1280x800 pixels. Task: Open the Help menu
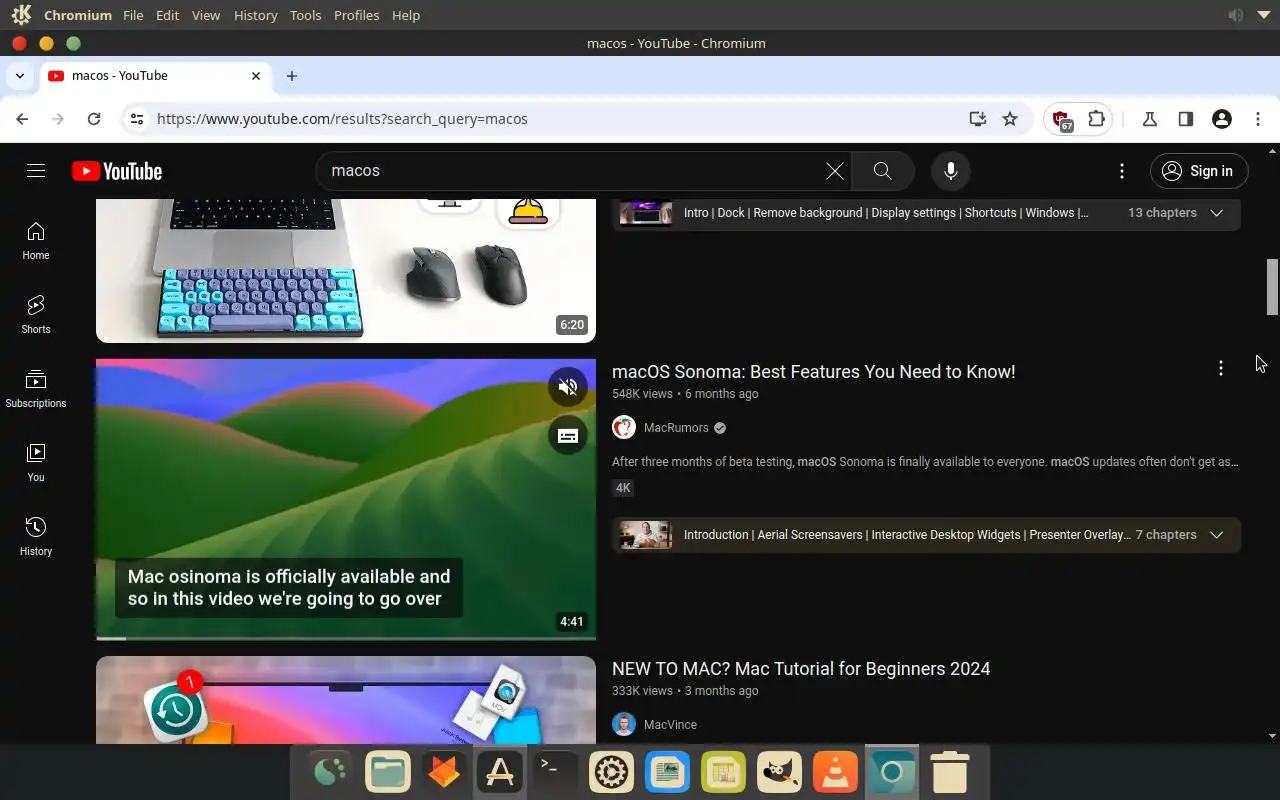tap(406, 15)
